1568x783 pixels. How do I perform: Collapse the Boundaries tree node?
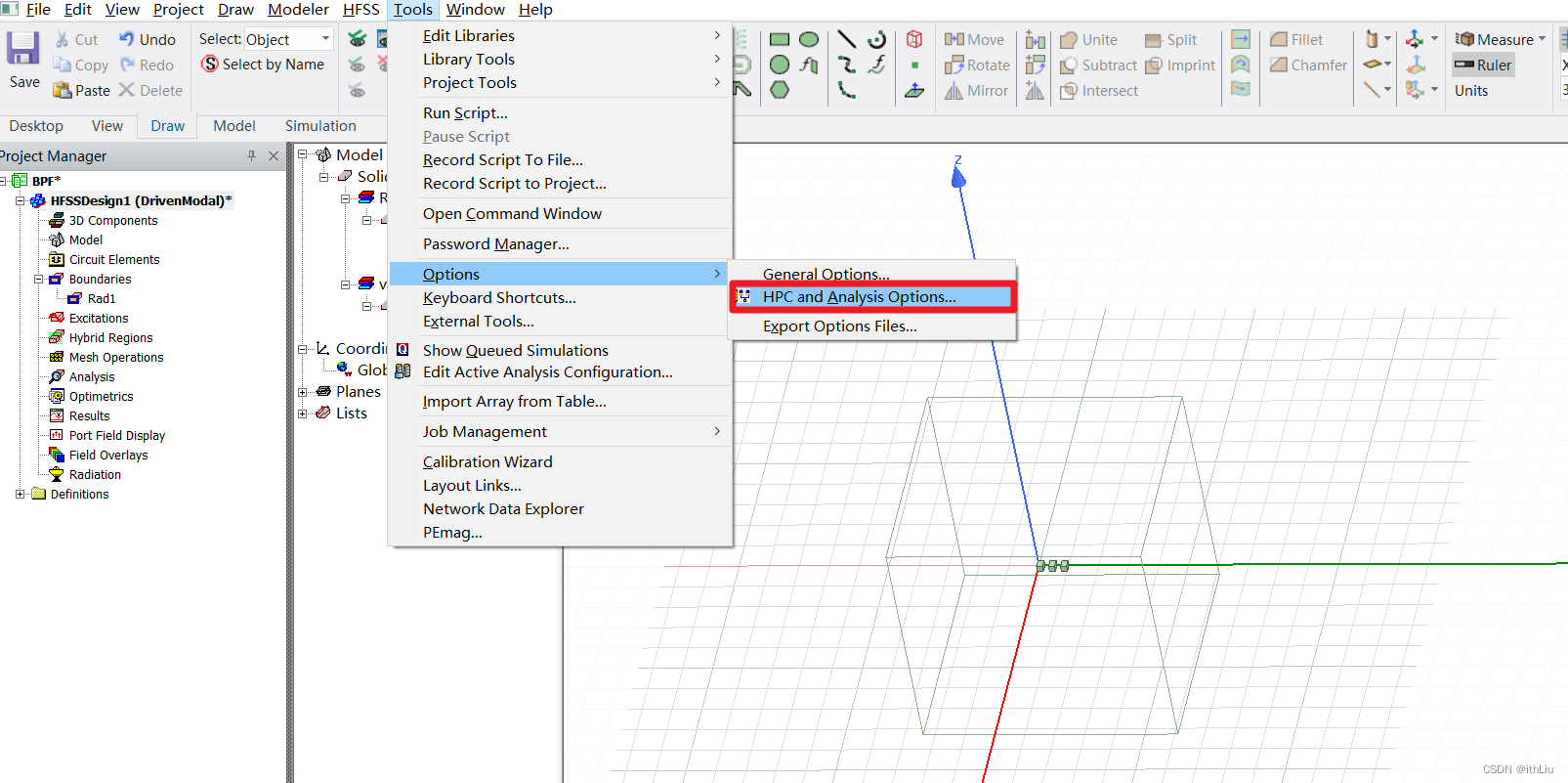pyautogui.click(x=39, y=279)
